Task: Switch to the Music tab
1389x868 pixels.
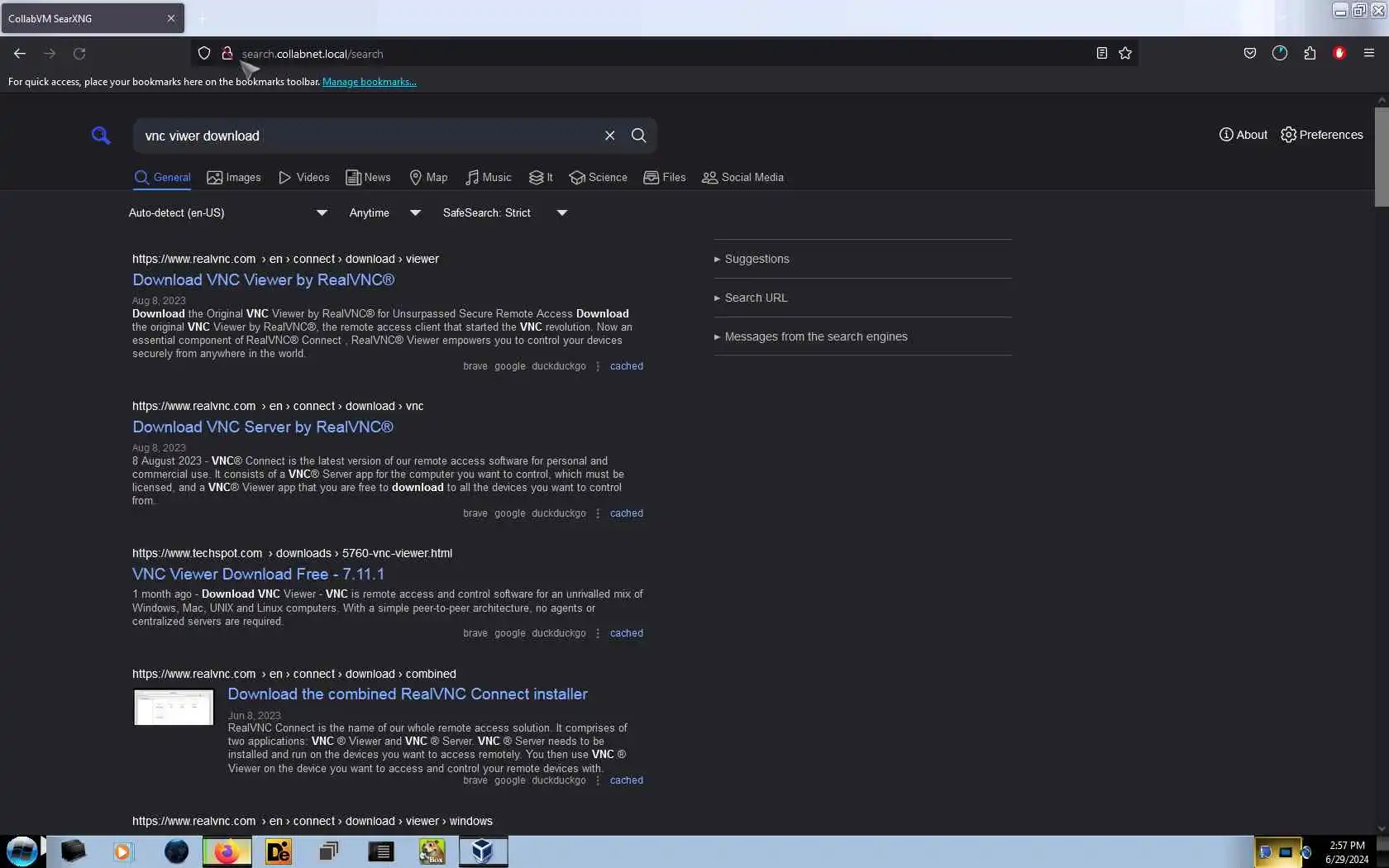Action: point(488,178)
